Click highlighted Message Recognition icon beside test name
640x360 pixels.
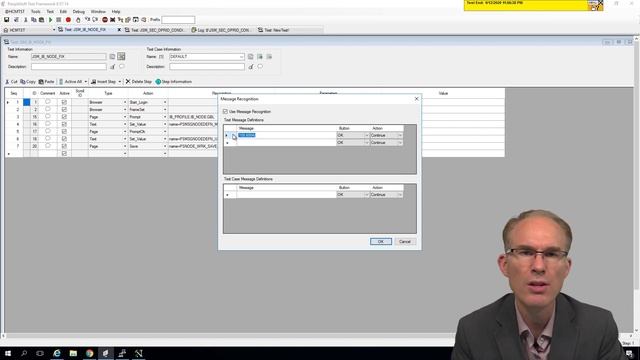[x=121, y=56]
